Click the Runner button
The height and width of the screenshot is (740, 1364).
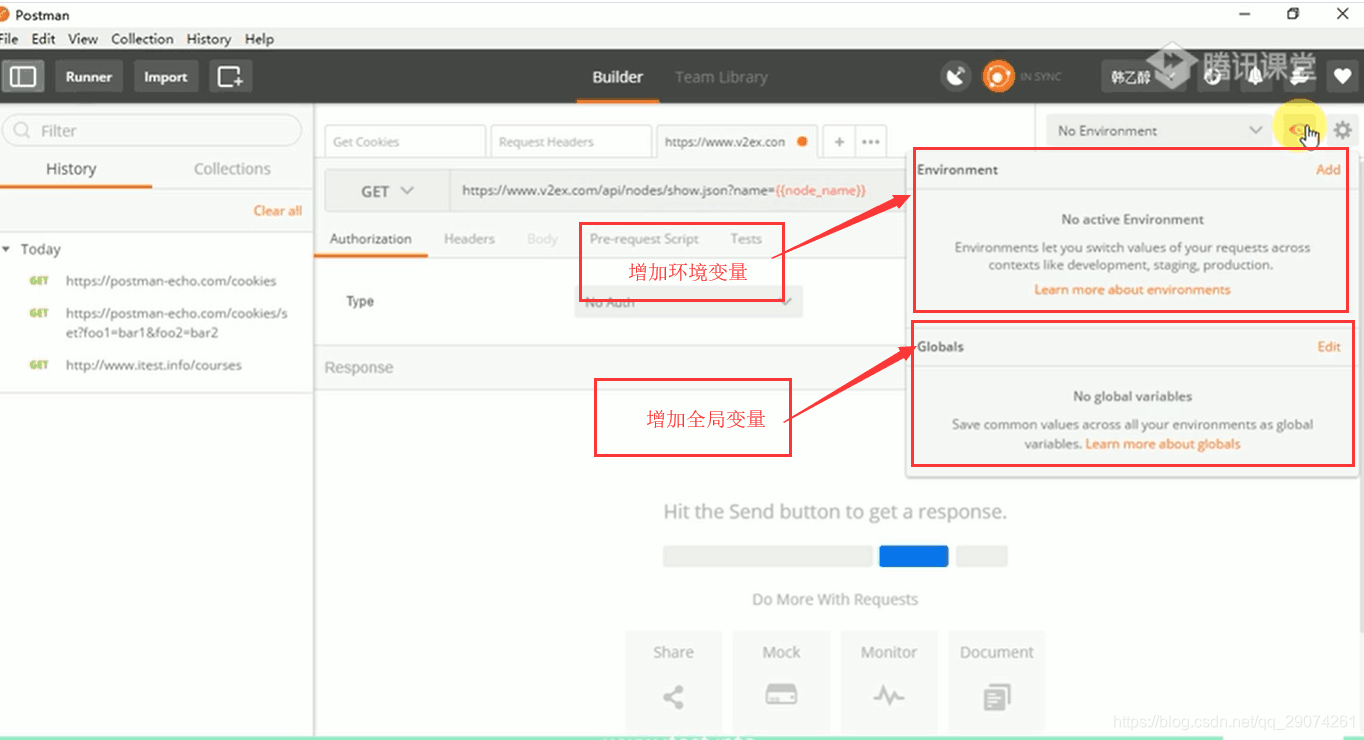(x=89, y=77)
